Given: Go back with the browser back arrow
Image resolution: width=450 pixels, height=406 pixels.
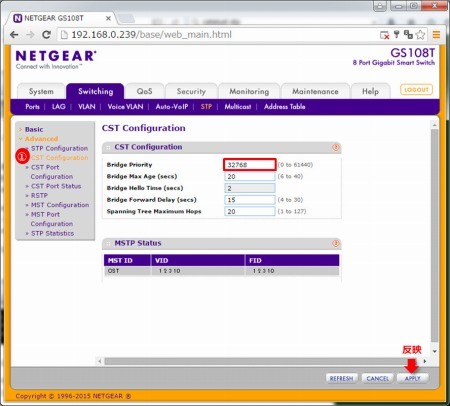Looking at the screenshot, I should tap(14, 35).
